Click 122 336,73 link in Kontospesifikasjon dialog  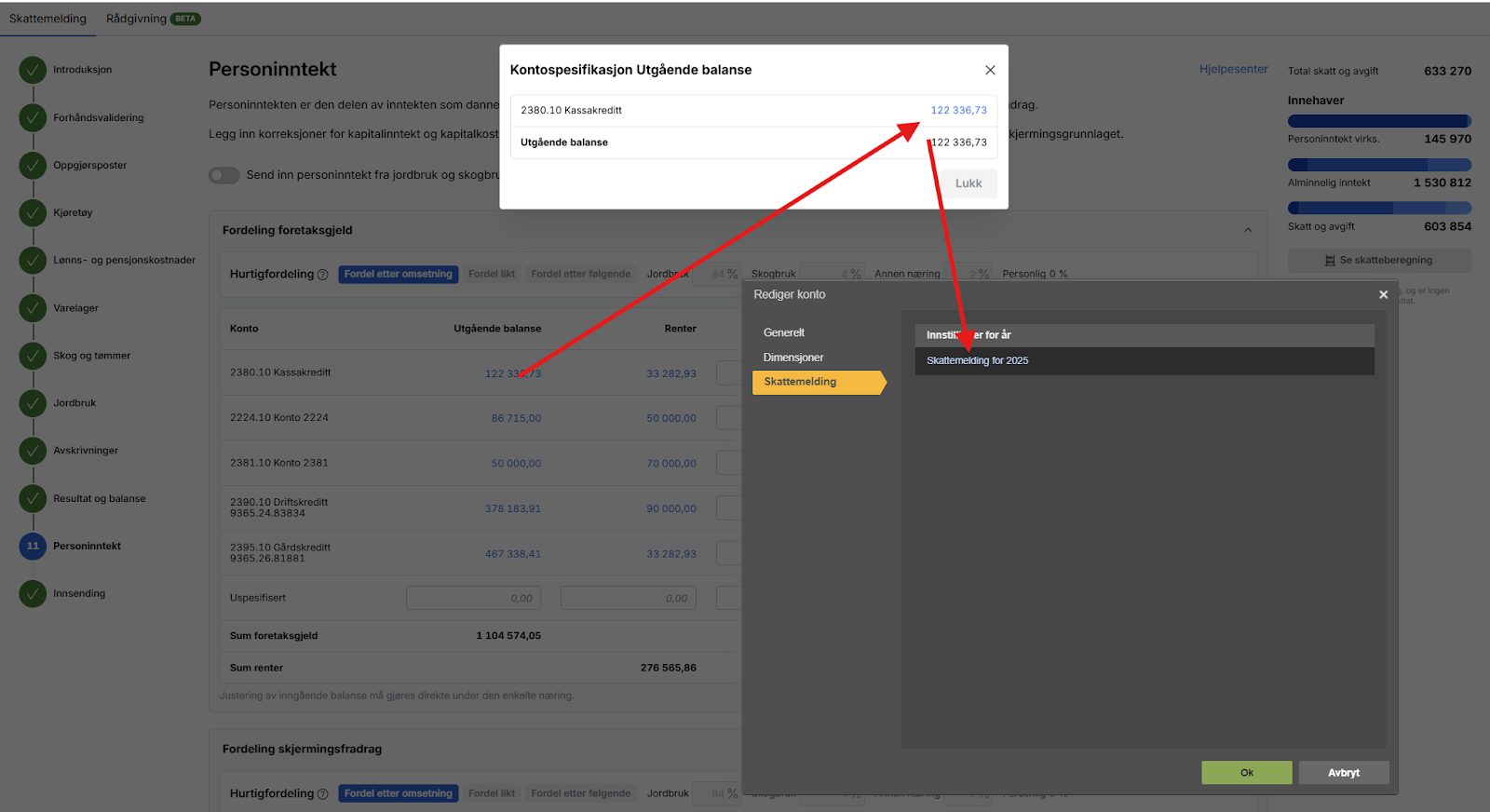point(958,111)
